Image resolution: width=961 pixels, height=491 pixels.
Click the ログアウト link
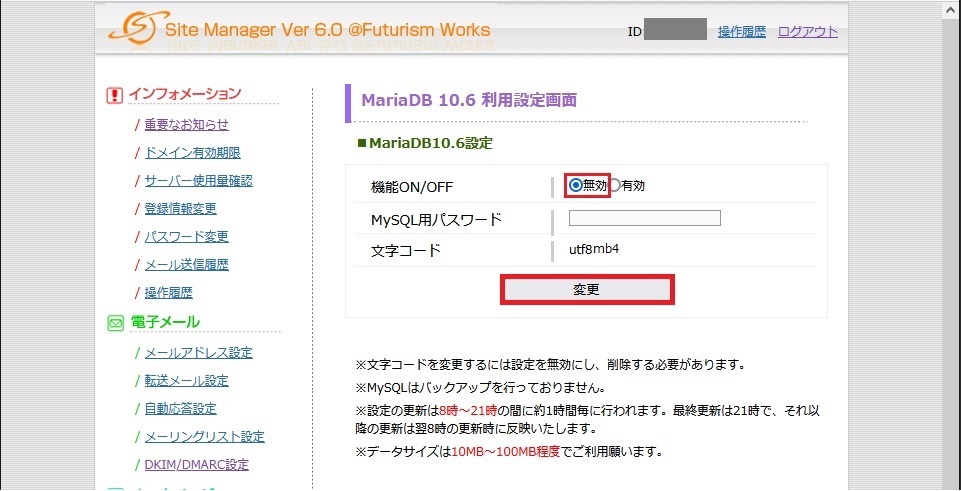(808, 32)
